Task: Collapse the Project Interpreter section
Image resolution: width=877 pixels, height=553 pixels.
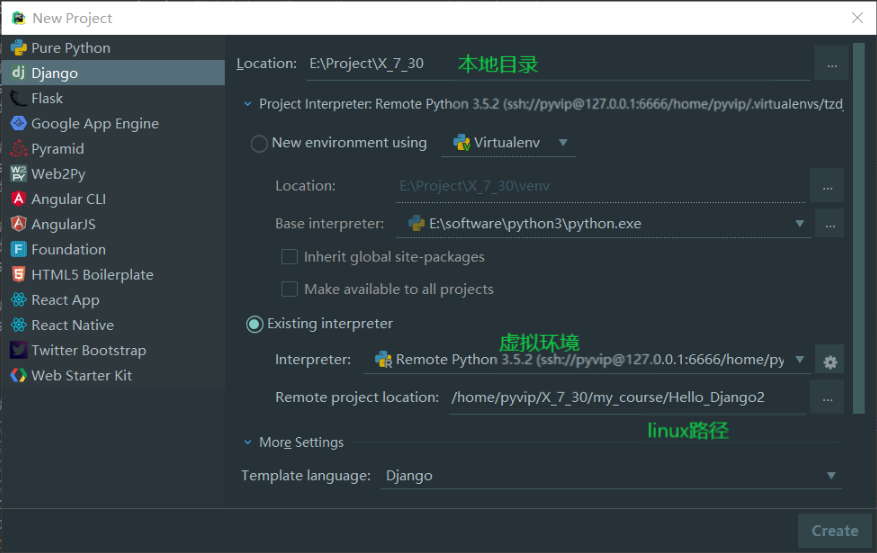Action: [248, 104]
